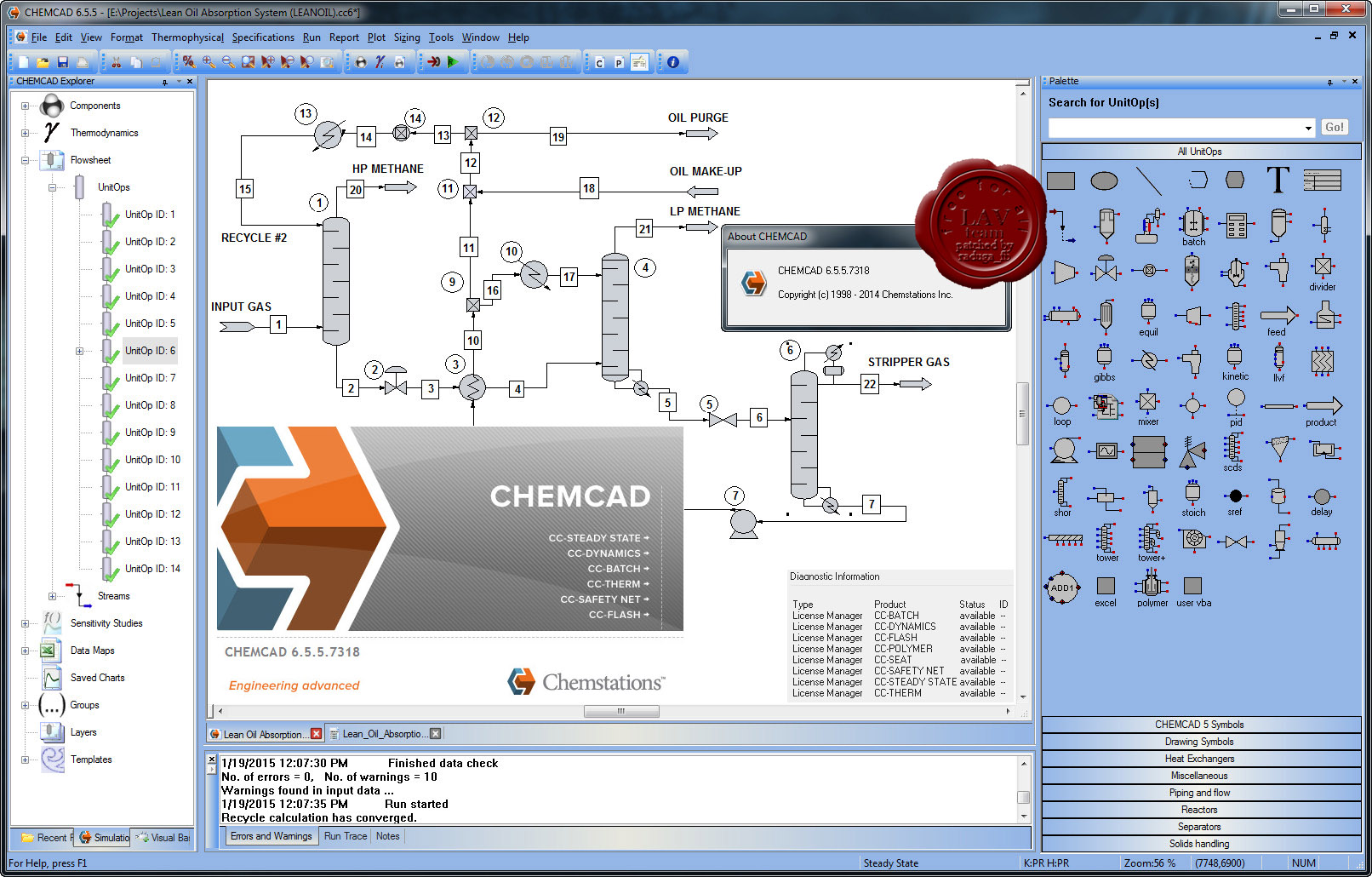
Task: Open the Thermophysical menu
Action: 187,37
